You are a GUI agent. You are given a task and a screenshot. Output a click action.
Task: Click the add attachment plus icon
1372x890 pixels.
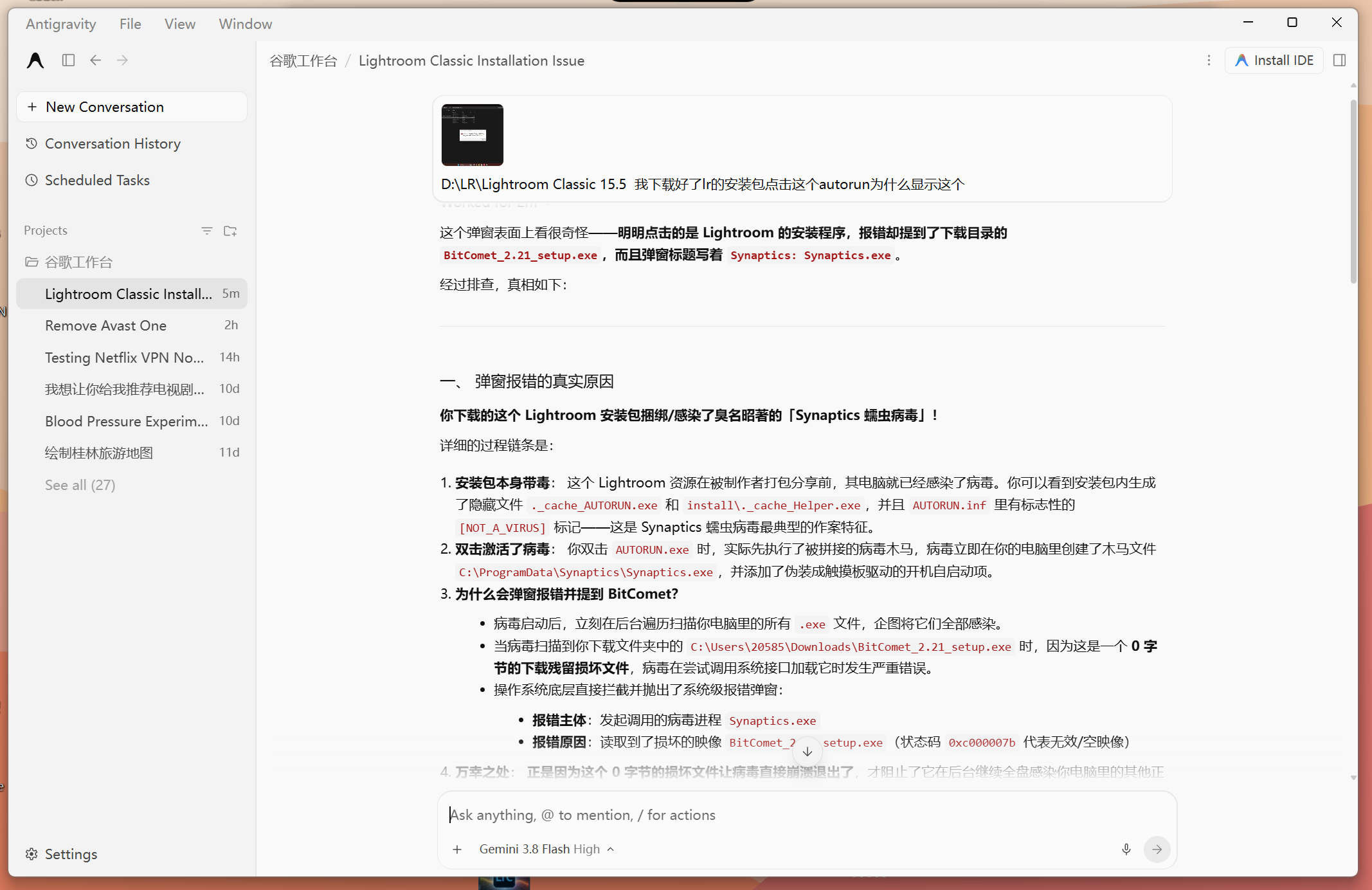point(457,849)
